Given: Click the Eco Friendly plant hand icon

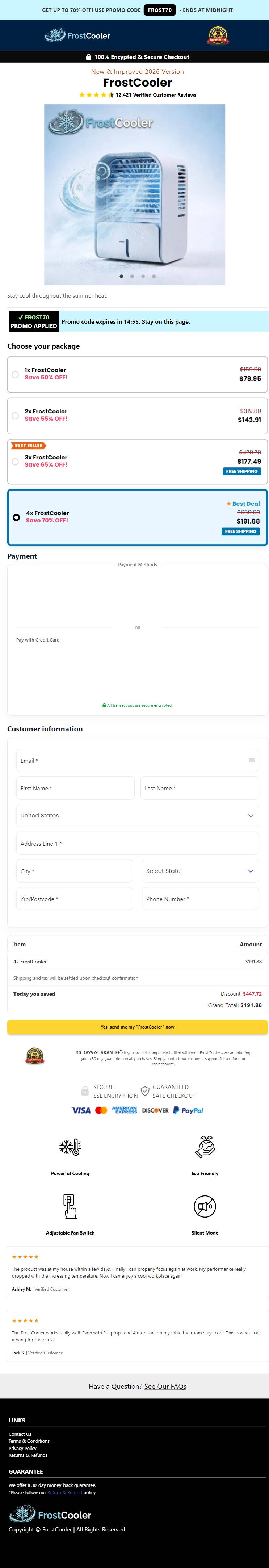Looking at the screenshot, I should (205, 1147).
